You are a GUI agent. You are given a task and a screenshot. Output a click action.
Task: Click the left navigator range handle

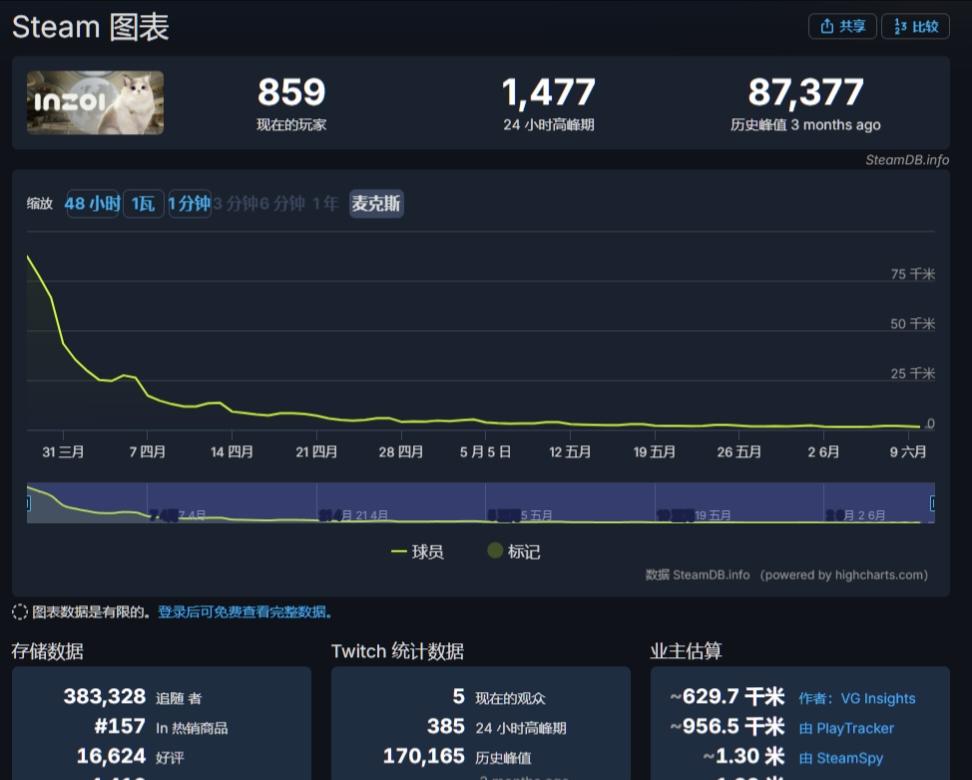click(29, 503)
